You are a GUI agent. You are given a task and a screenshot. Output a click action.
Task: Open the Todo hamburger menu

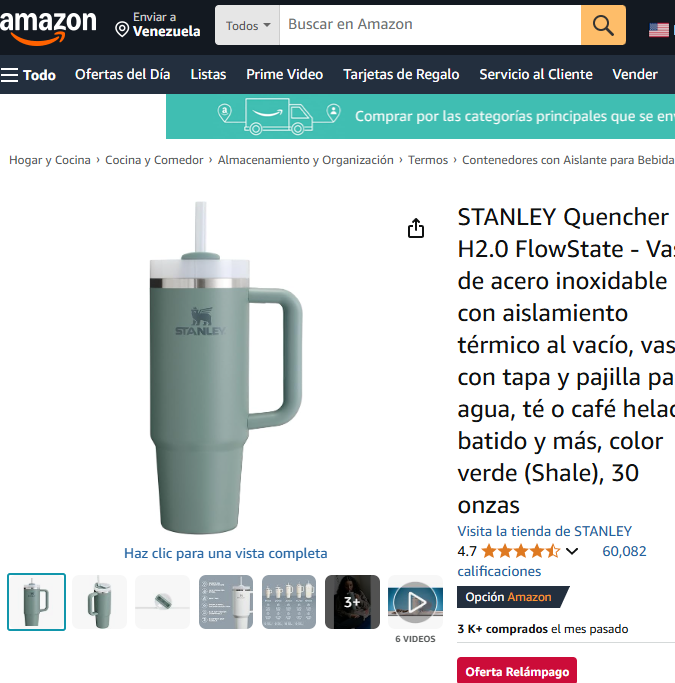click(x=28, y=75)
